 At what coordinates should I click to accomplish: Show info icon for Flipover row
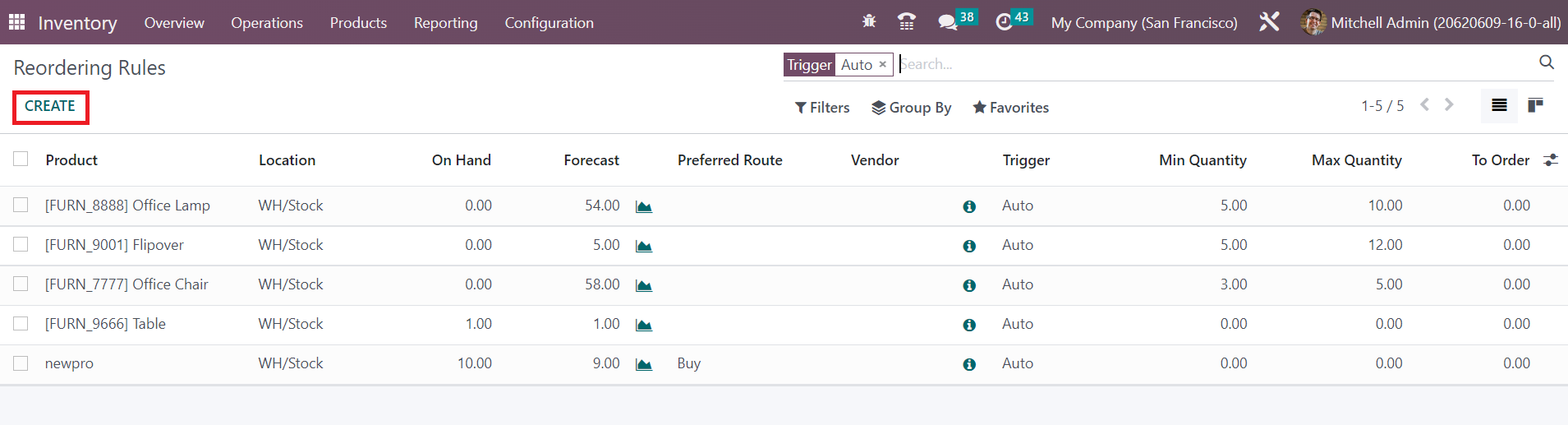[x=969, y=246]
